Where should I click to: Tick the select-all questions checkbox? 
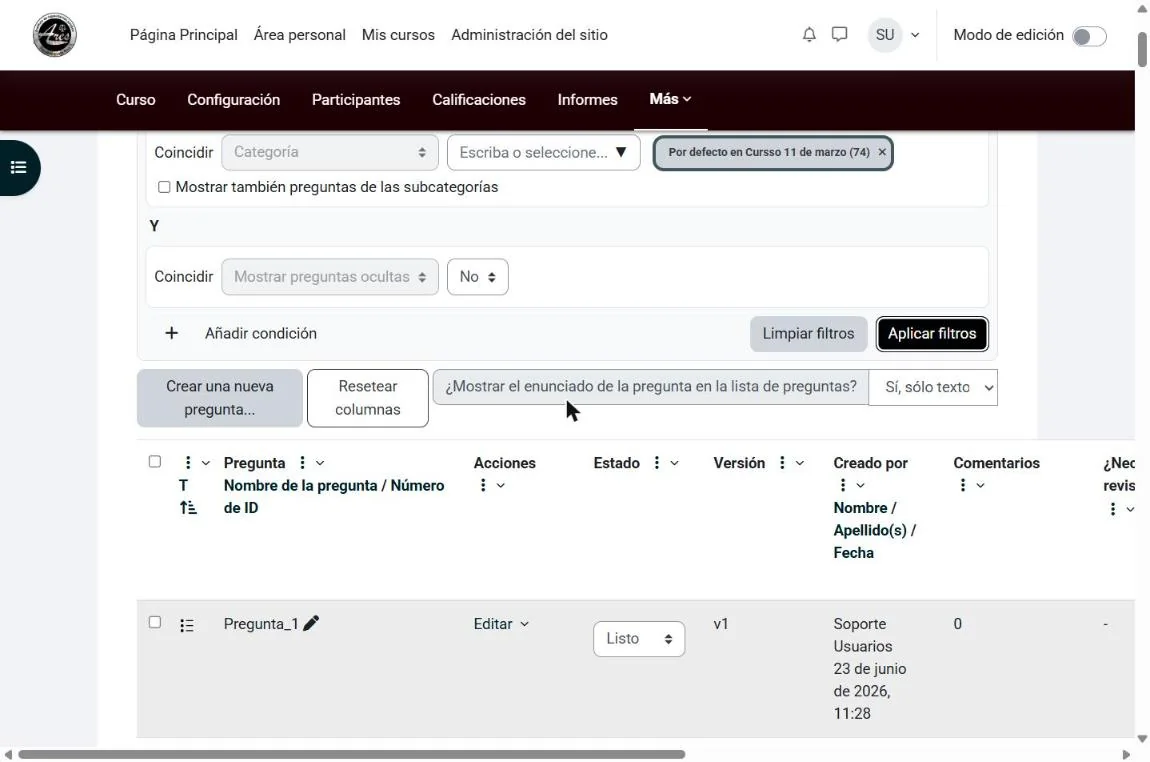tap(155, 462)
